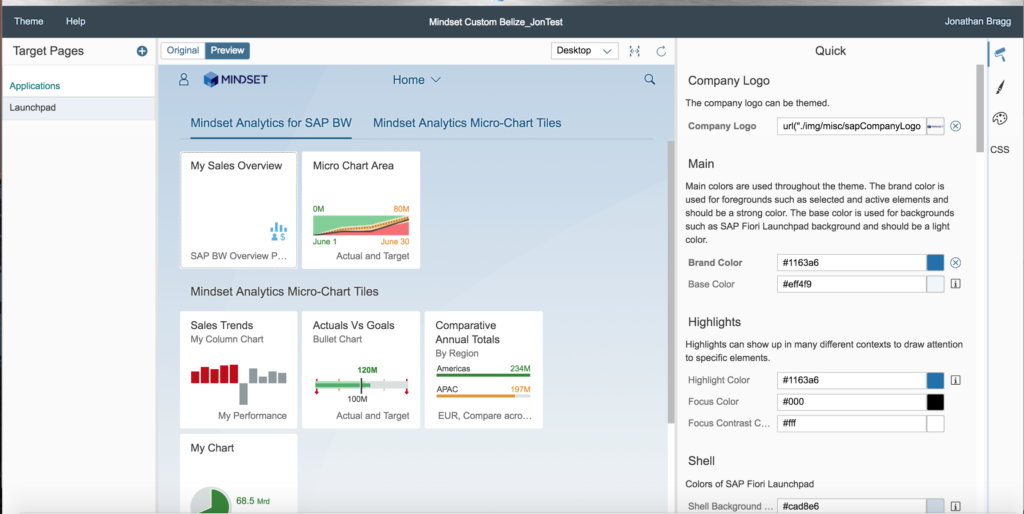Click the Focus Contrast Color white swatch
Image resolution: width=1024 pixels, height=514 pixels.
point(935,423)
